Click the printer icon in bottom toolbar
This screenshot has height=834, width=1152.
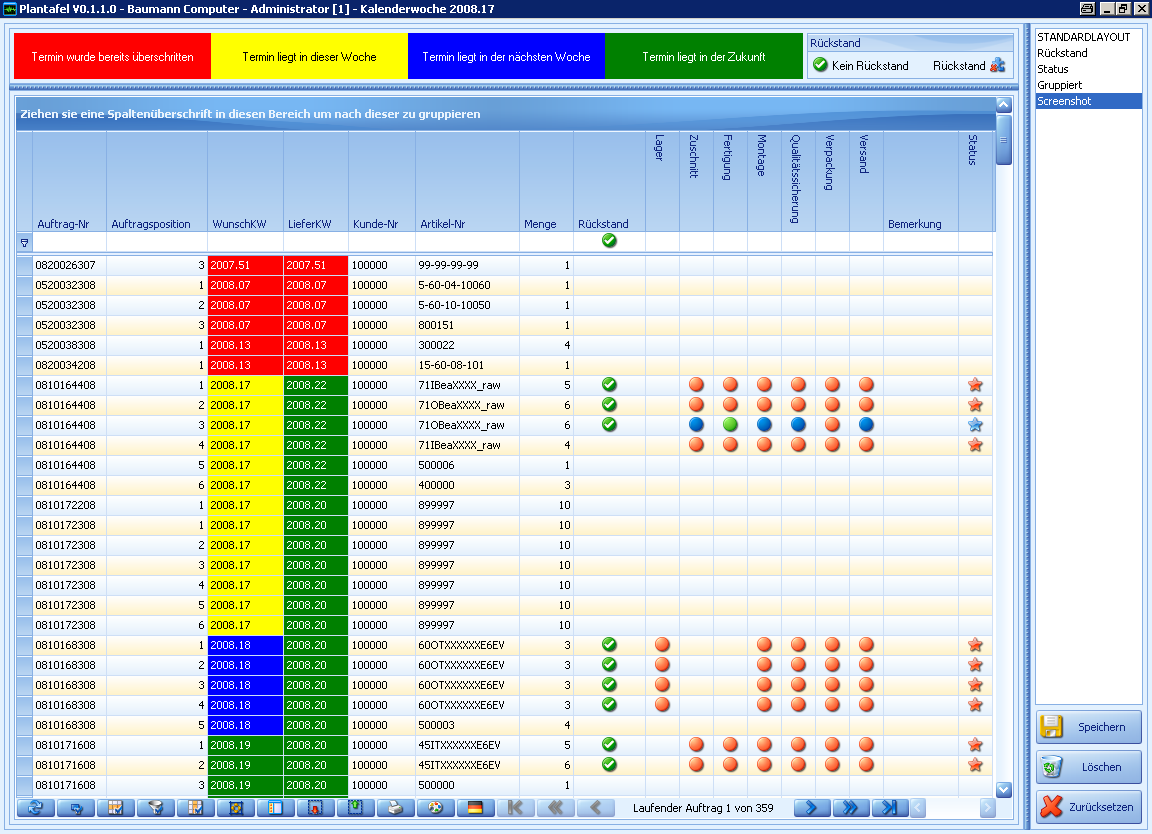point(396,808)
